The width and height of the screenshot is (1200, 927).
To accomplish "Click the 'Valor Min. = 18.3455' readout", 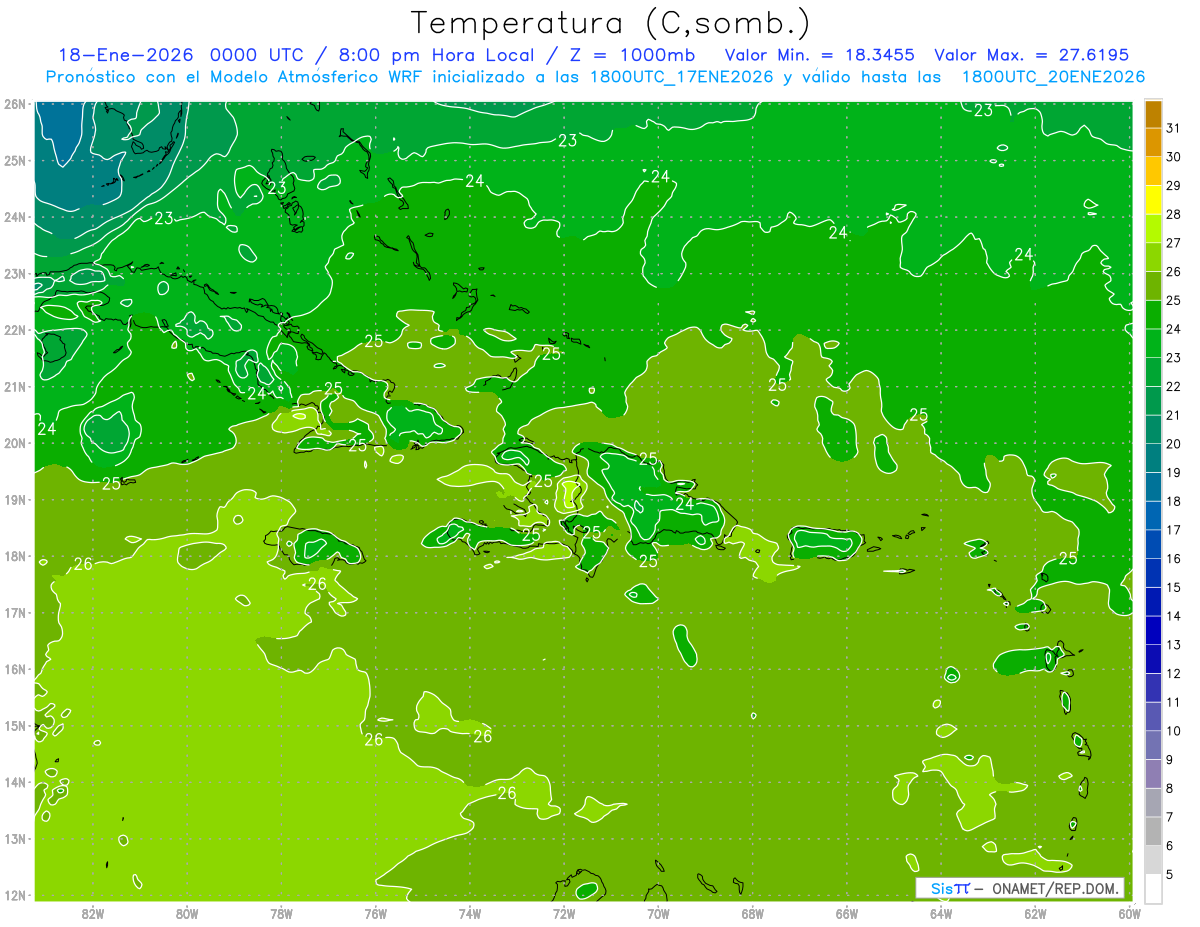I will click(821, 55).
